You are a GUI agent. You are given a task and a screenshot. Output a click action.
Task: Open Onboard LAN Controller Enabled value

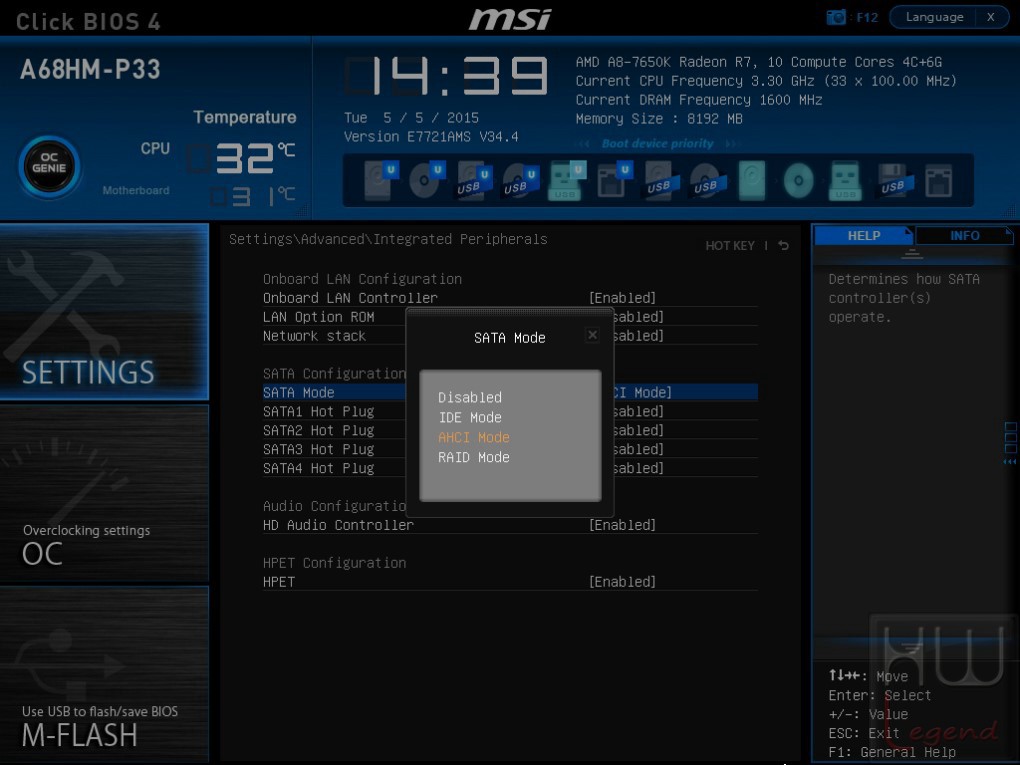622,298
